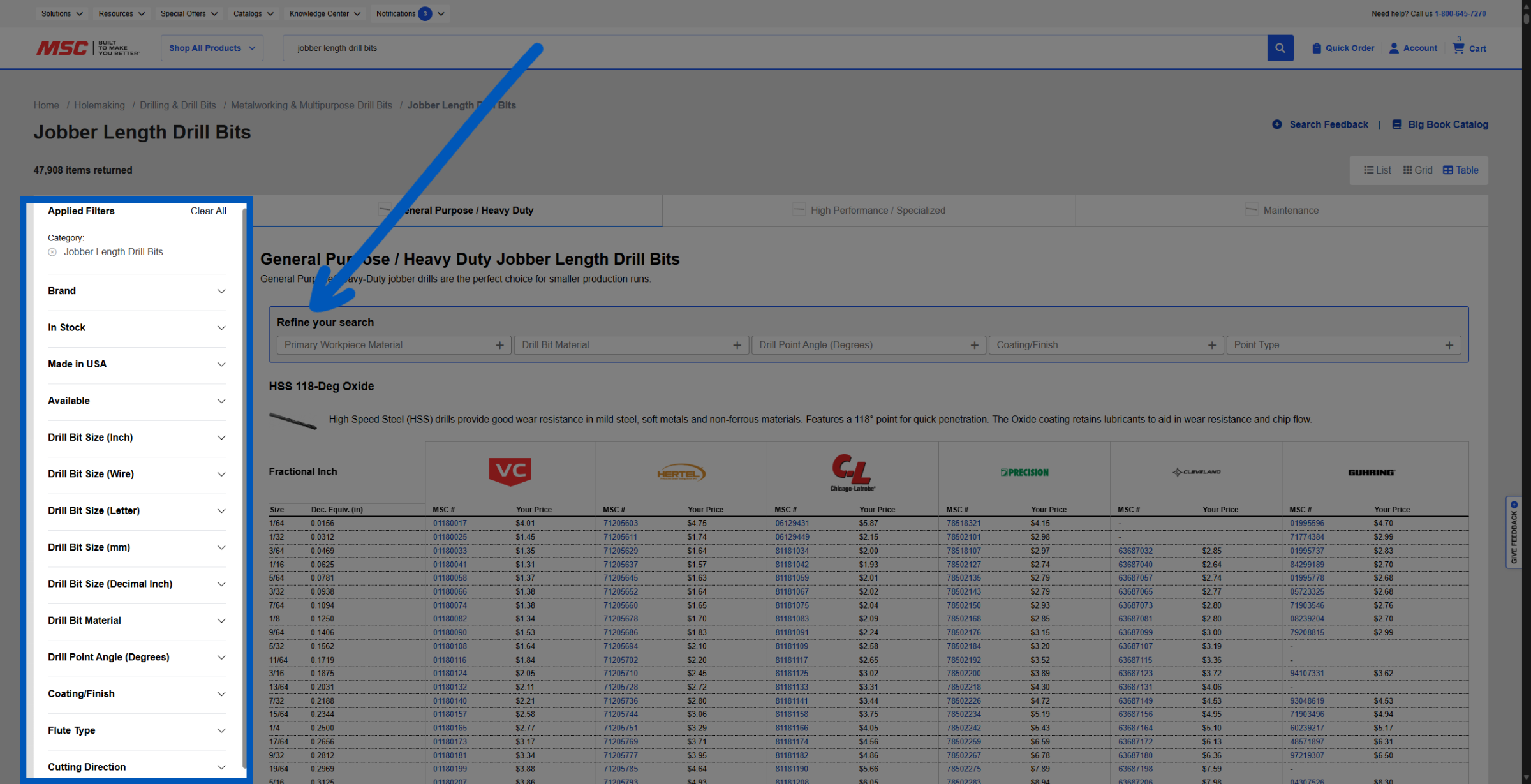1531x784 pixels.
Task: Call support number 1-800-645-7270 link
Action: tap(1460, 13)
